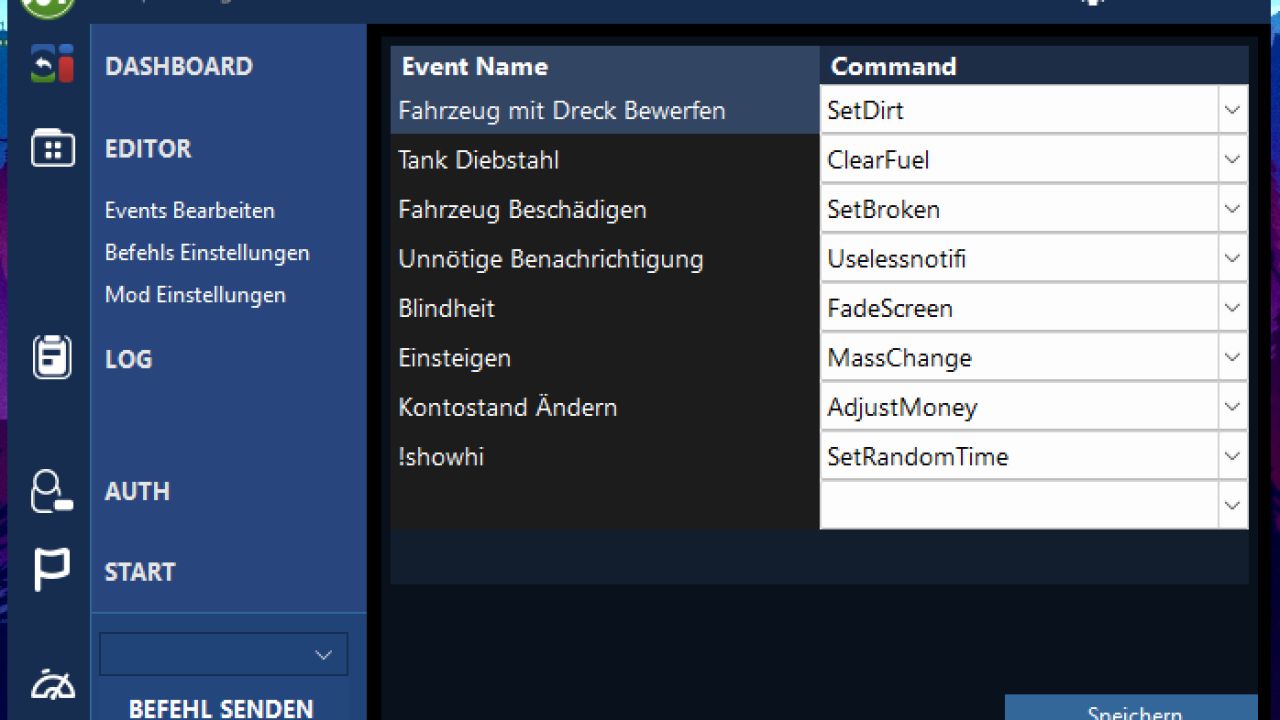
Task: Open the SetDirt command dropdown
Action: pos(1232,110)
